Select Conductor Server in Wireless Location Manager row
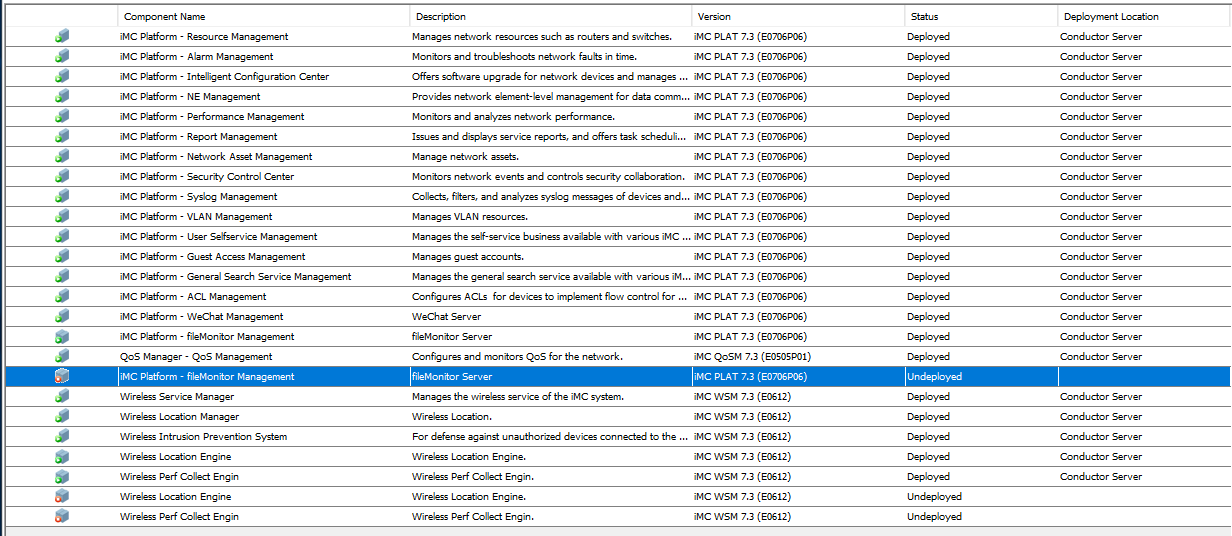 pyautogui.click(x=1101, y=417)
